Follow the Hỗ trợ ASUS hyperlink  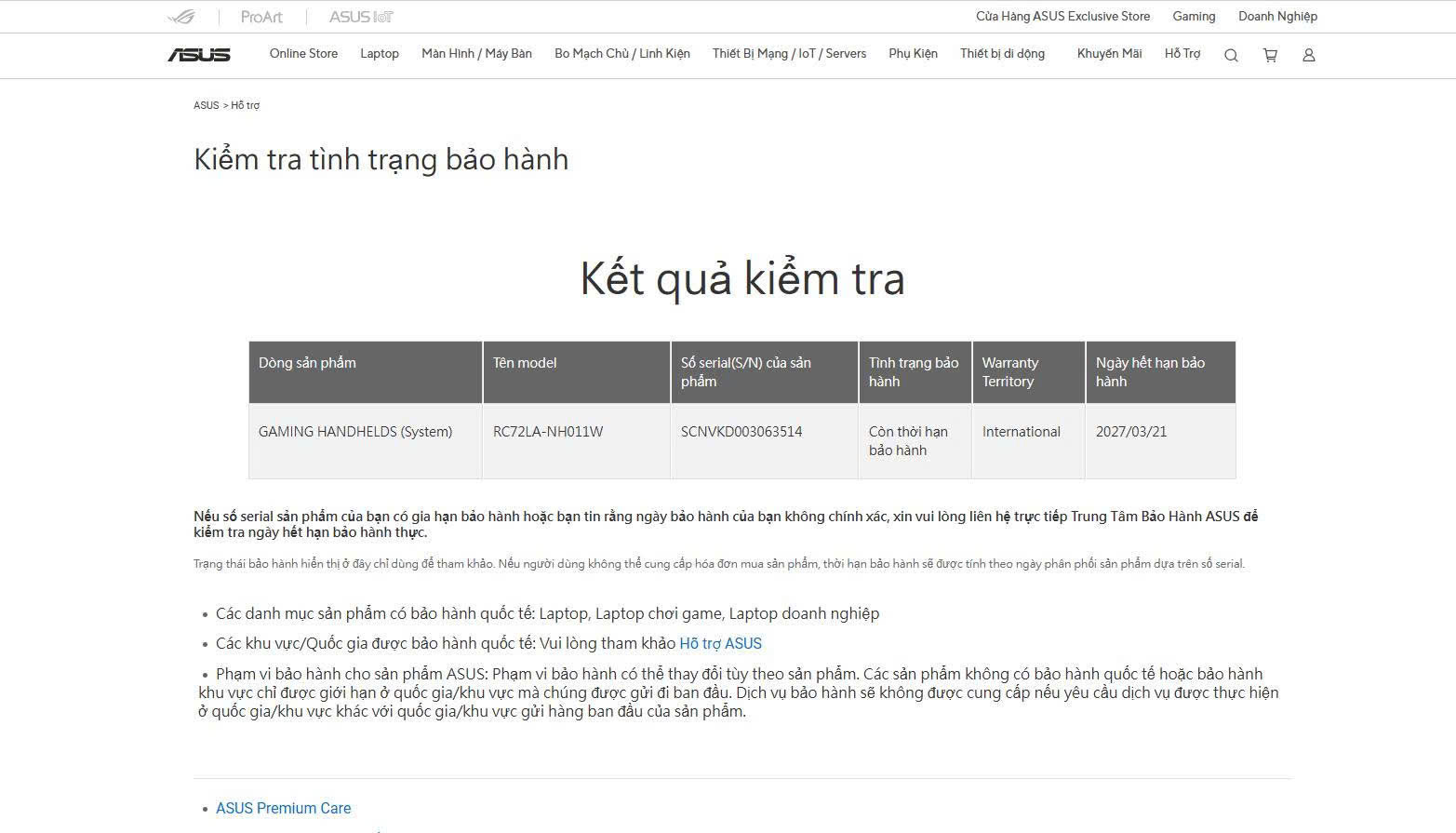pos(720,643)
